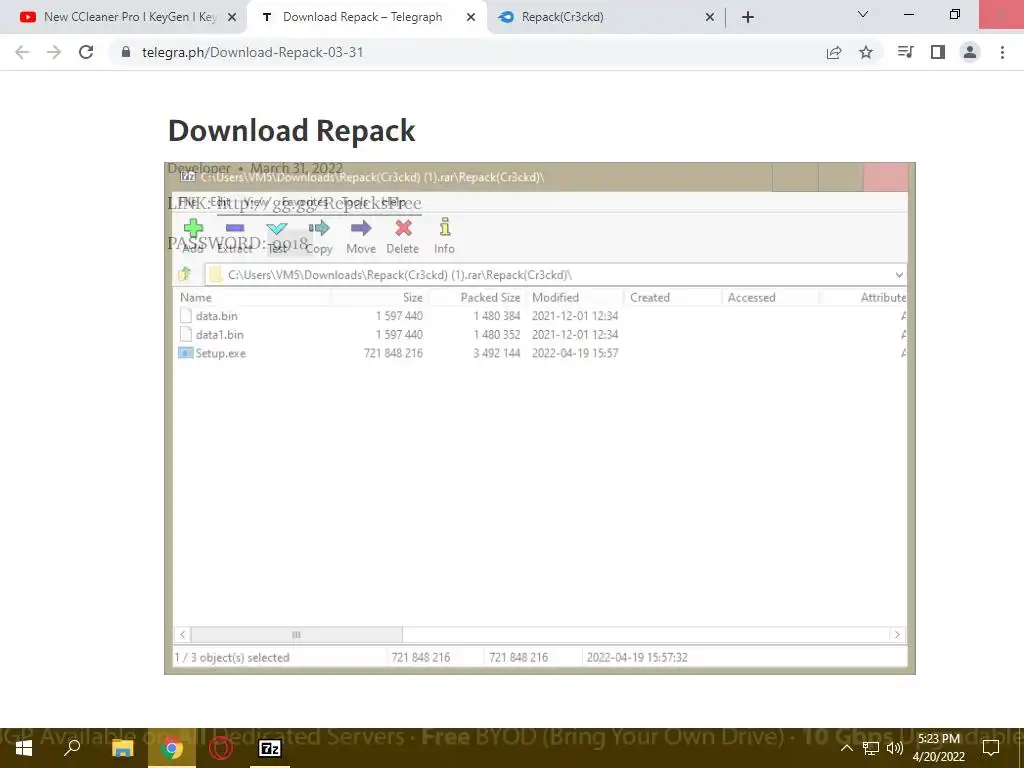
Task: Open the volume tray icon
Action: click(x=895, y=748)
